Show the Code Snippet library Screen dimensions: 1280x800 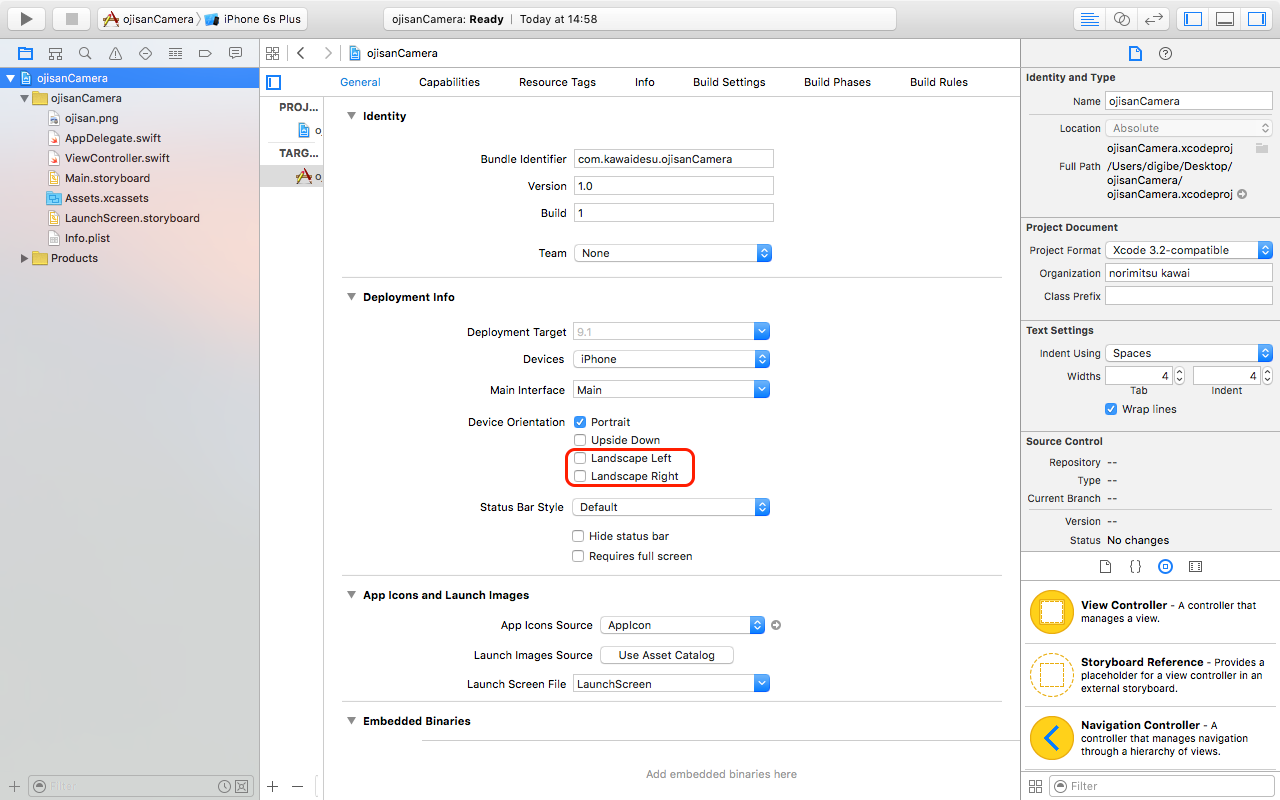pos(1135,566)
